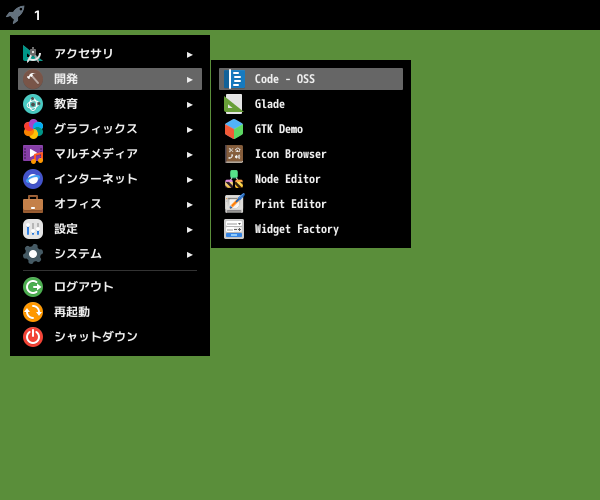Open the Widget Factory icon
This screenshot has width=600, height=500.
tap(234, 229)
